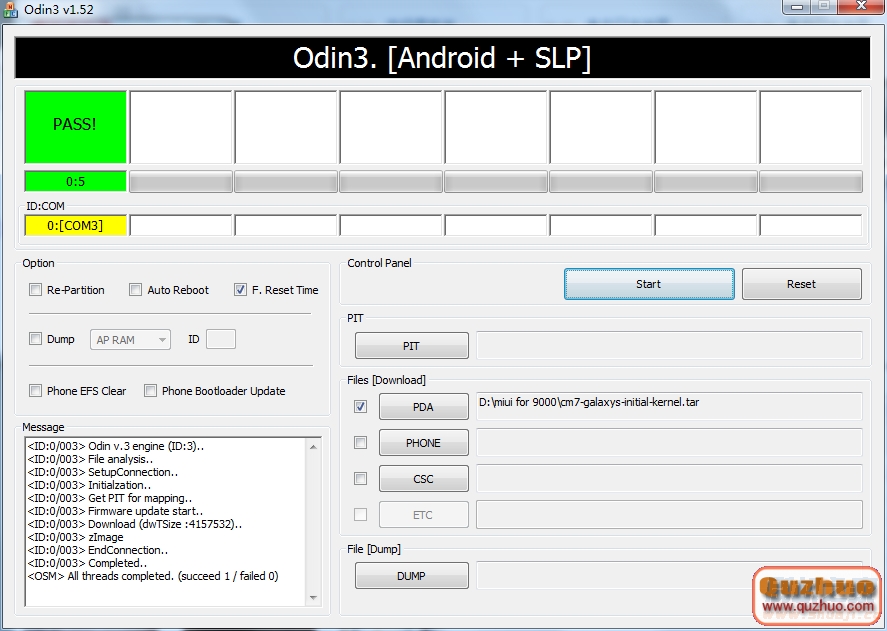Click the Odin3 app icon in title bar
887x631 pixels.
point(10,10)
